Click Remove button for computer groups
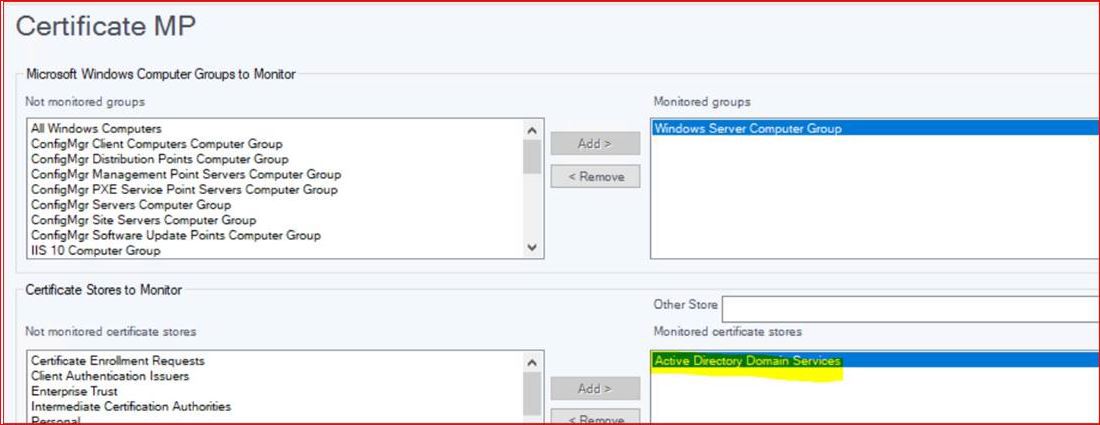This screenshot has height=425, width=1100. (595, 177)
